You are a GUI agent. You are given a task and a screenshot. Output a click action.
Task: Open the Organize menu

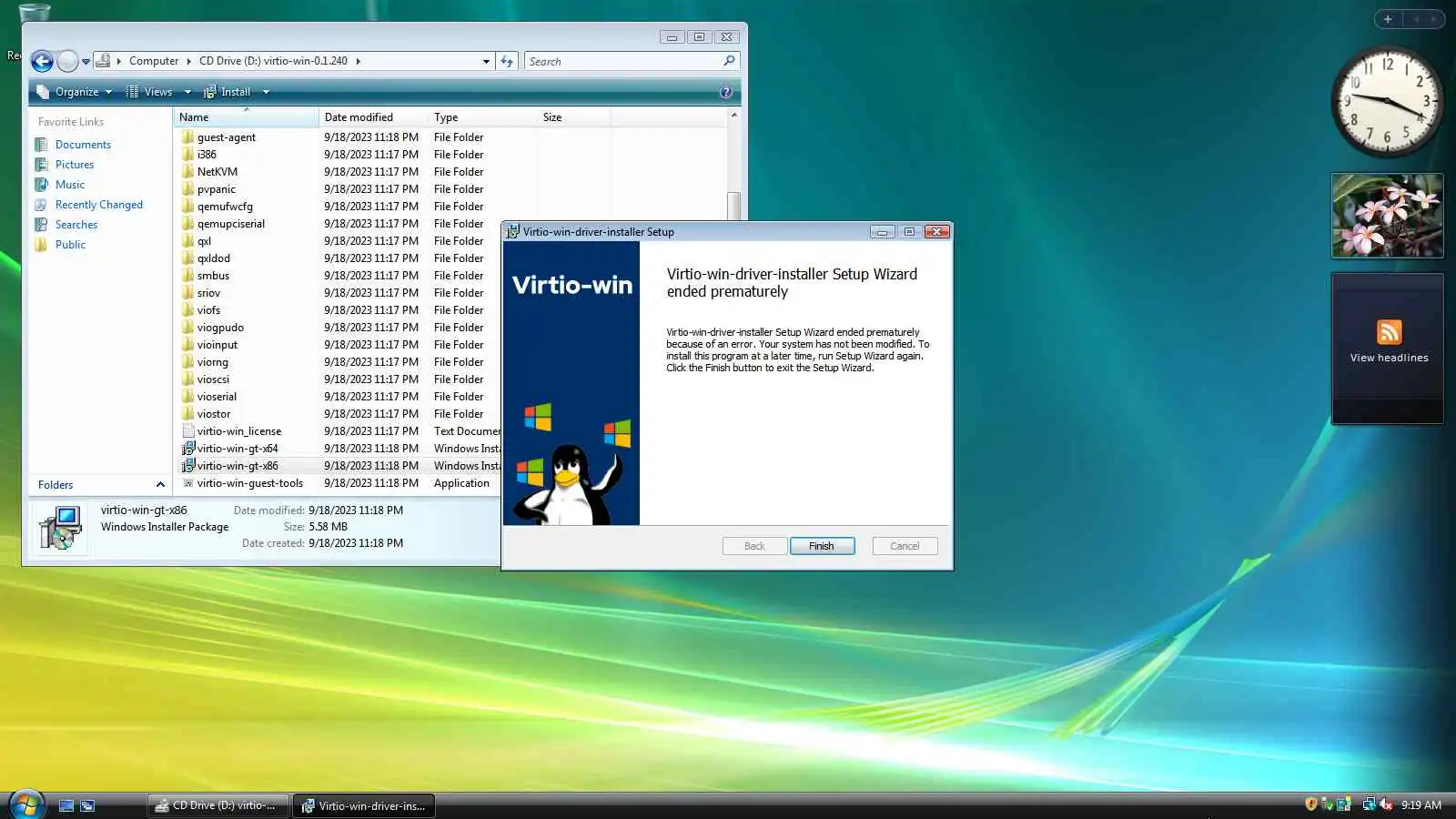75,92
